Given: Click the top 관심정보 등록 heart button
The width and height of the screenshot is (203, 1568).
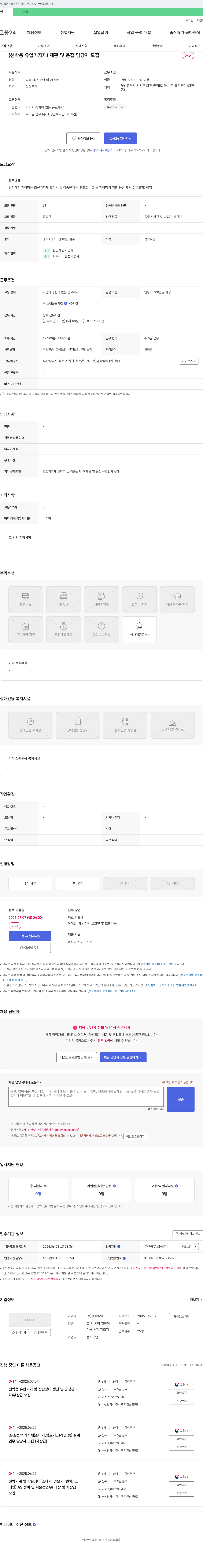Looking at the screenshot, I should [x=84, y=138].
